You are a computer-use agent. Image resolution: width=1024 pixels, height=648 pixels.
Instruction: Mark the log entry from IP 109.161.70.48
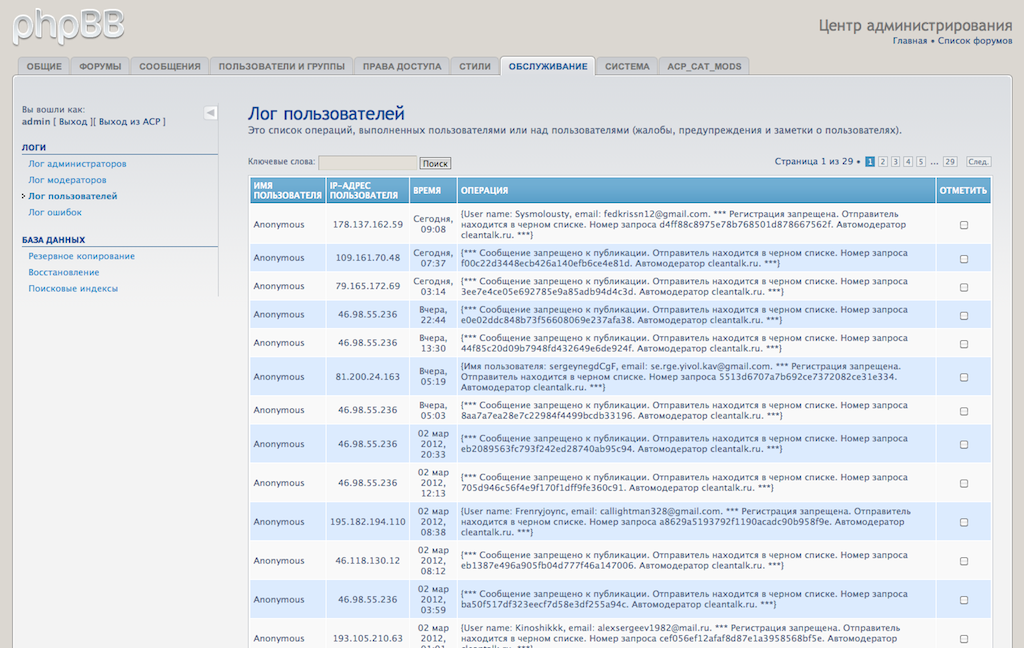pos(964,259)
